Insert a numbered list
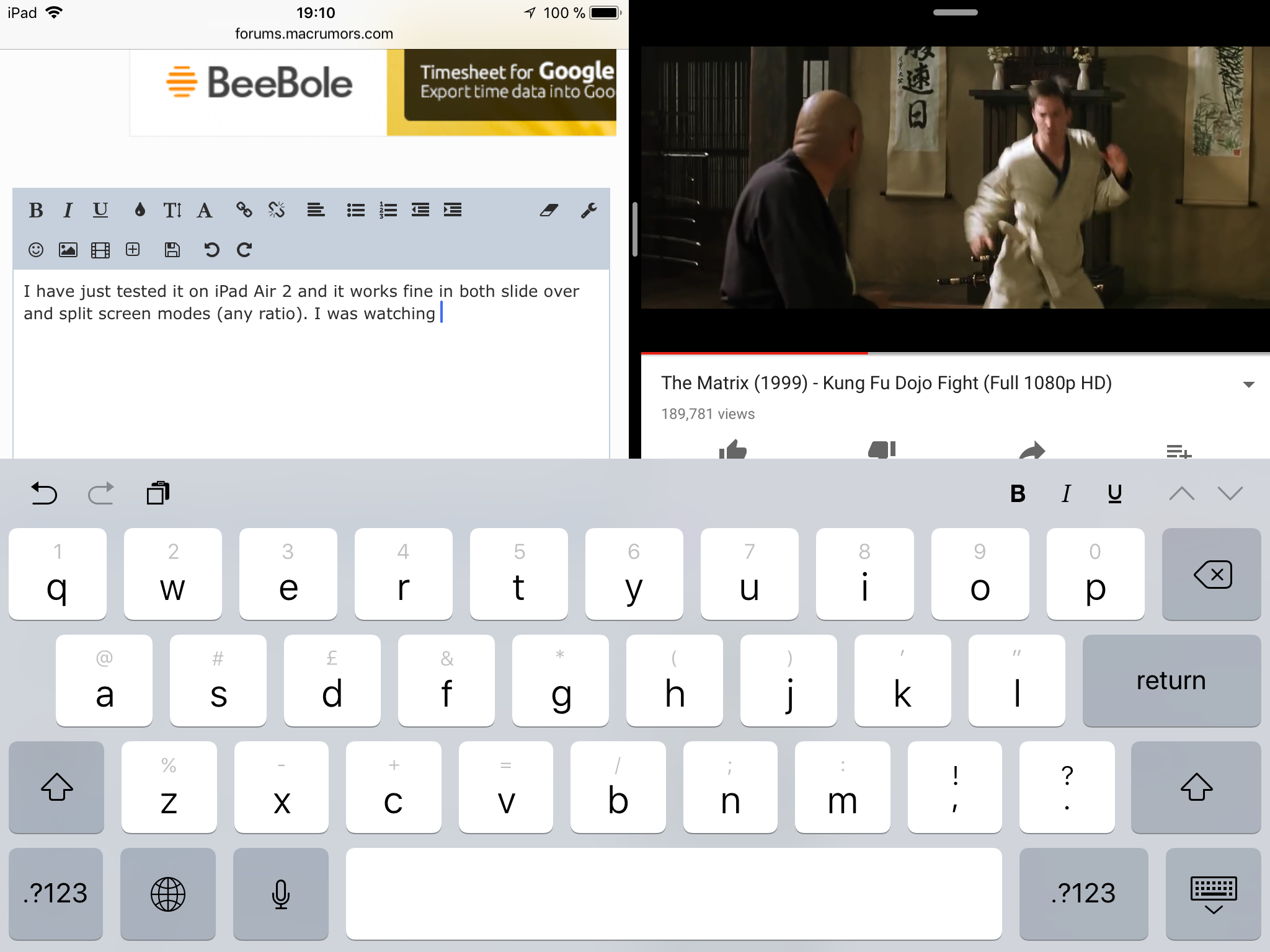This screenshot has width=1270, height=952. coord(388,210)
